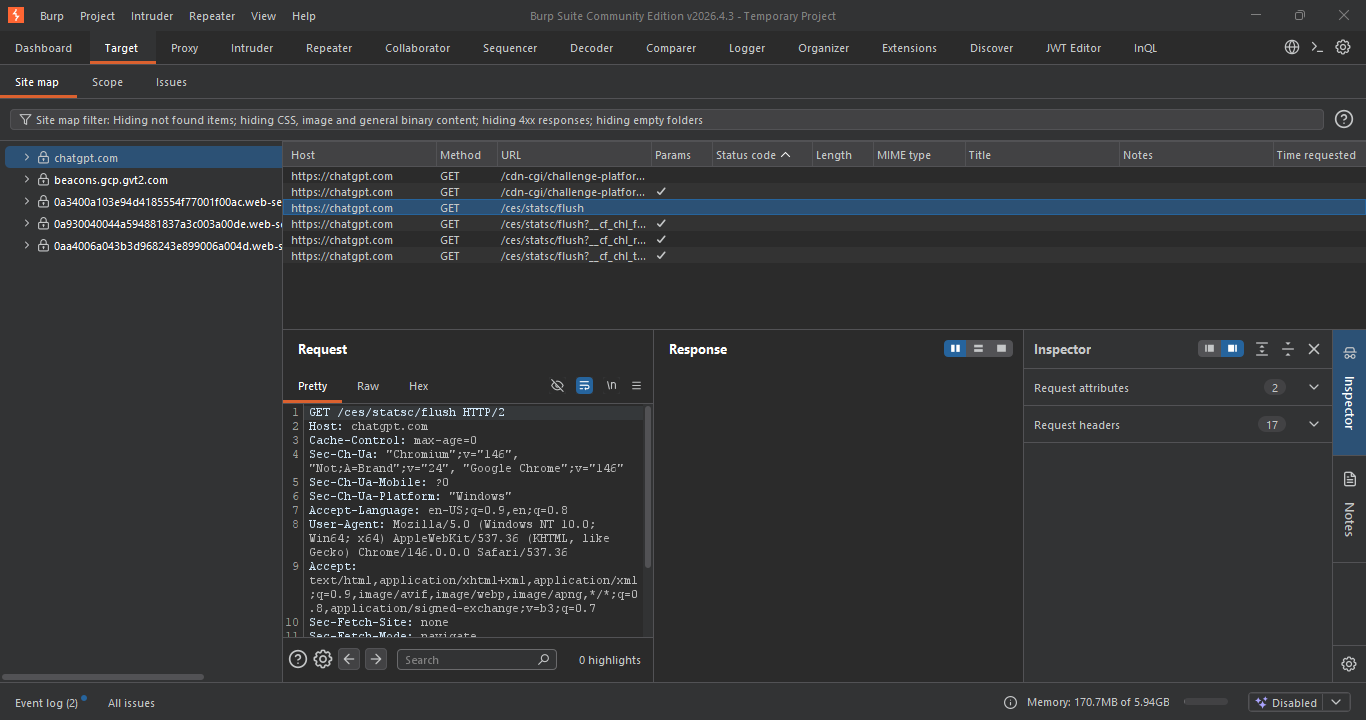
Task: Open the request editor hamburger menu
Action: [x=636, y=386]
